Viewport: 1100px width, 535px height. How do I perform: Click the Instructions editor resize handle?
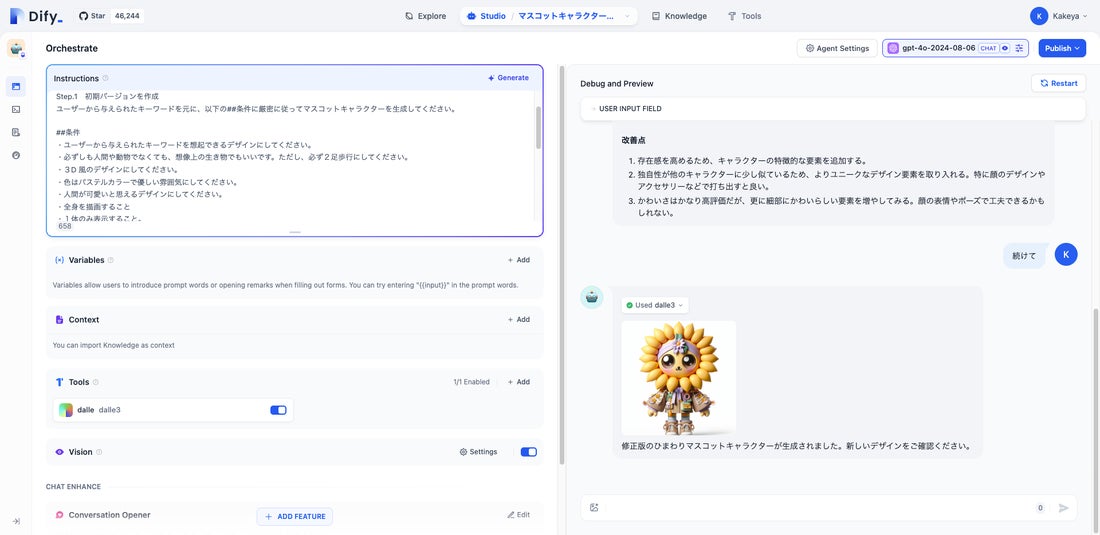[295, 232]
